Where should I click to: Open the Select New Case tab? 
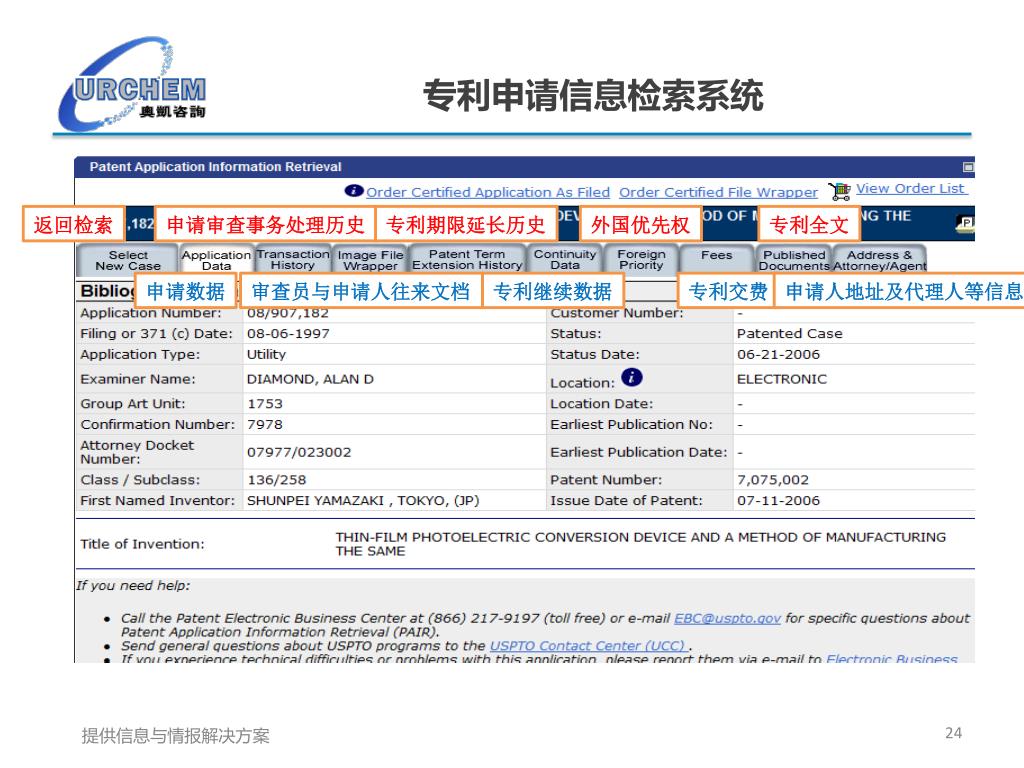pos(128,260)
